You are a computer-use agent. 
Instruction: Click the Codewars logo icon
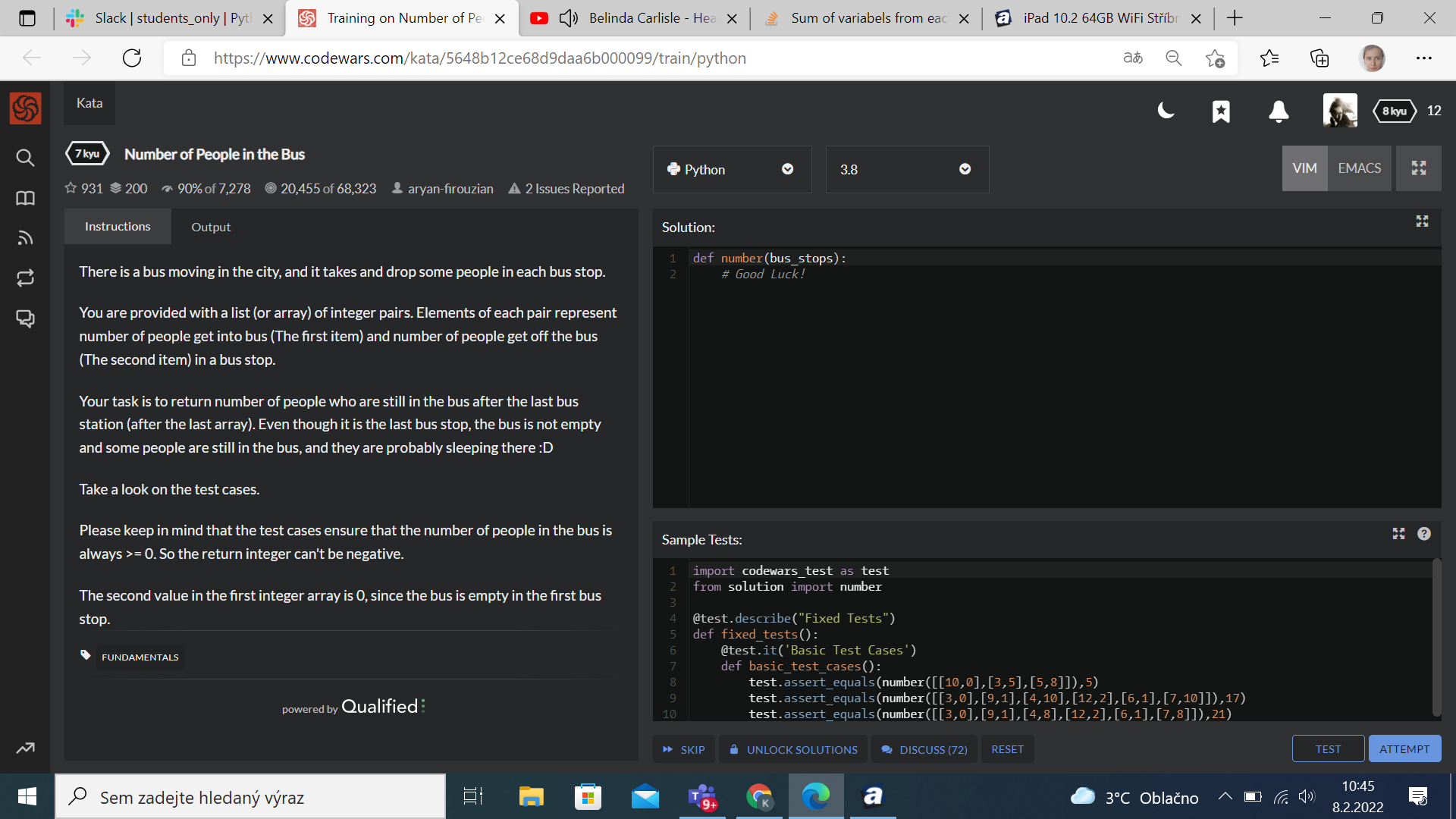[x=25, y=108]
